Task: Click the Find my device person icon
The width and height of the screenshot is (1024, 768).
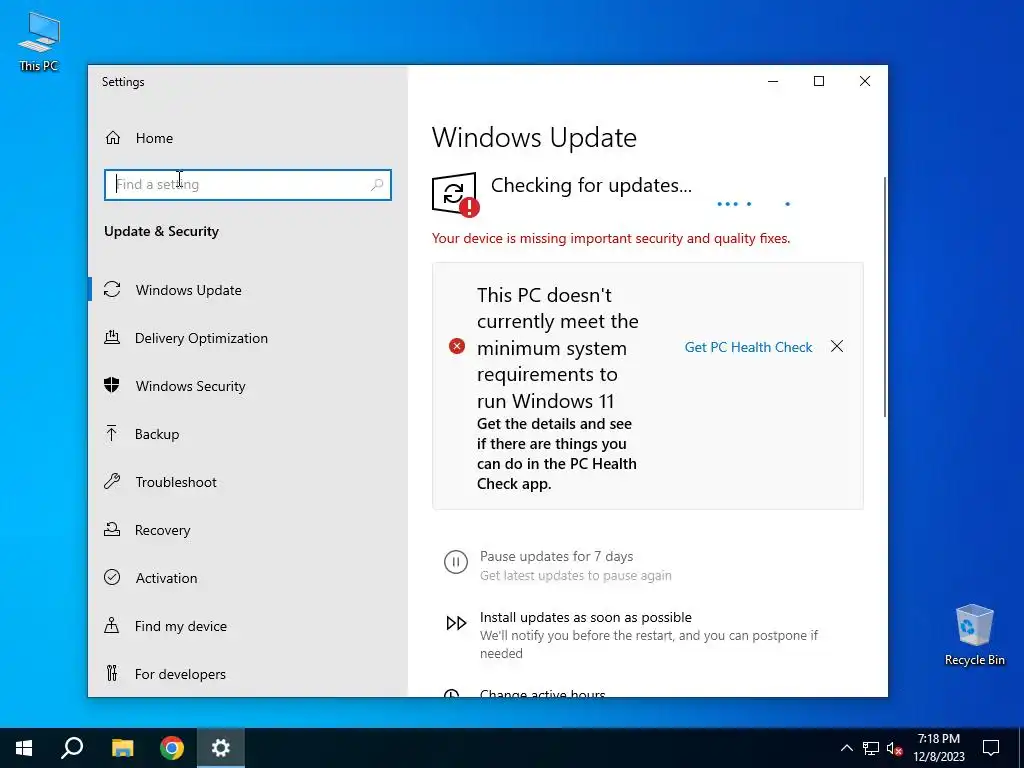Action: tap(112, 626)
